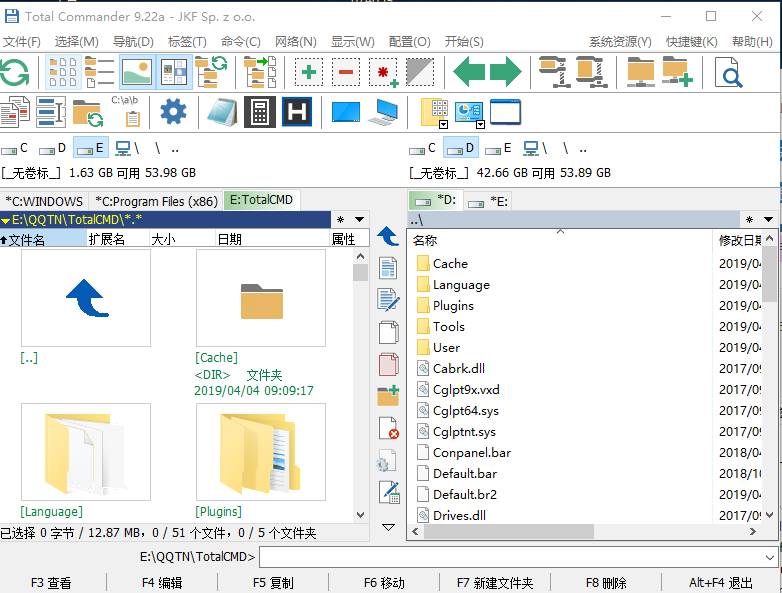This screenshot has height=593, width=782.
Task: Open the 文件(F) menu
Action: pyautogui.click(x=22, y=42)
